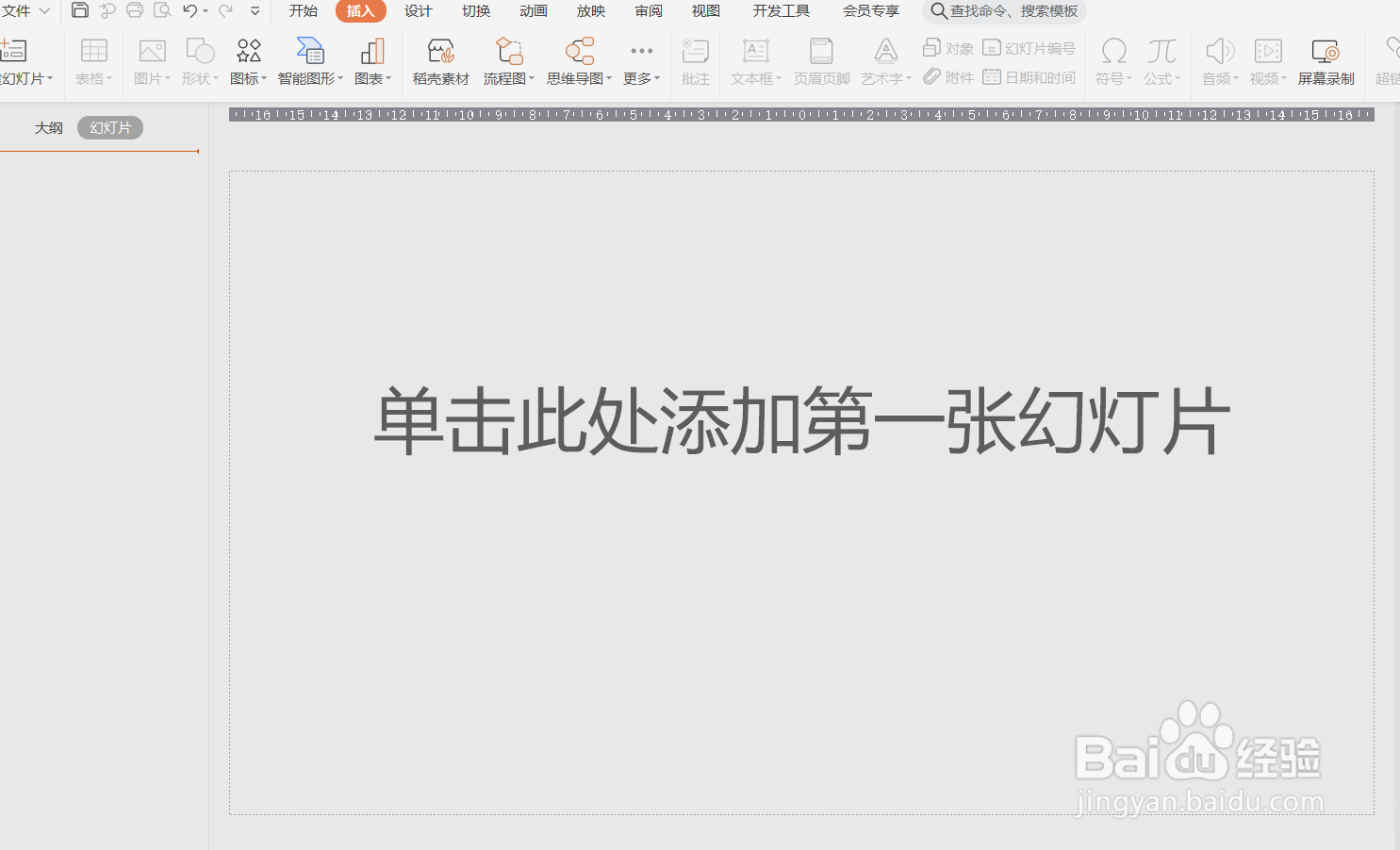This screenshot has height=850, width=1400.
Task: Click the 批注 comment icon
Action: point(695,51)
